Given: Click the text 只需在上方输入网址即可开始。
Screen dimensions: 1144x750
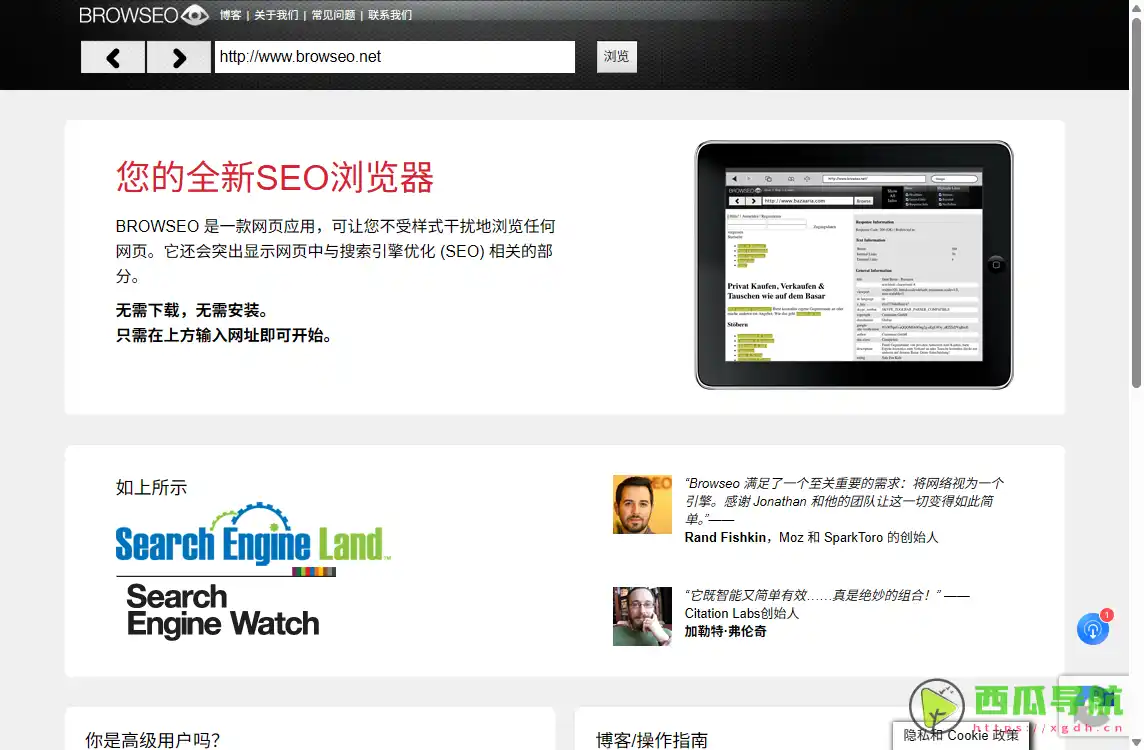Looking at the screenshot, I should click(x=227, y=335).
